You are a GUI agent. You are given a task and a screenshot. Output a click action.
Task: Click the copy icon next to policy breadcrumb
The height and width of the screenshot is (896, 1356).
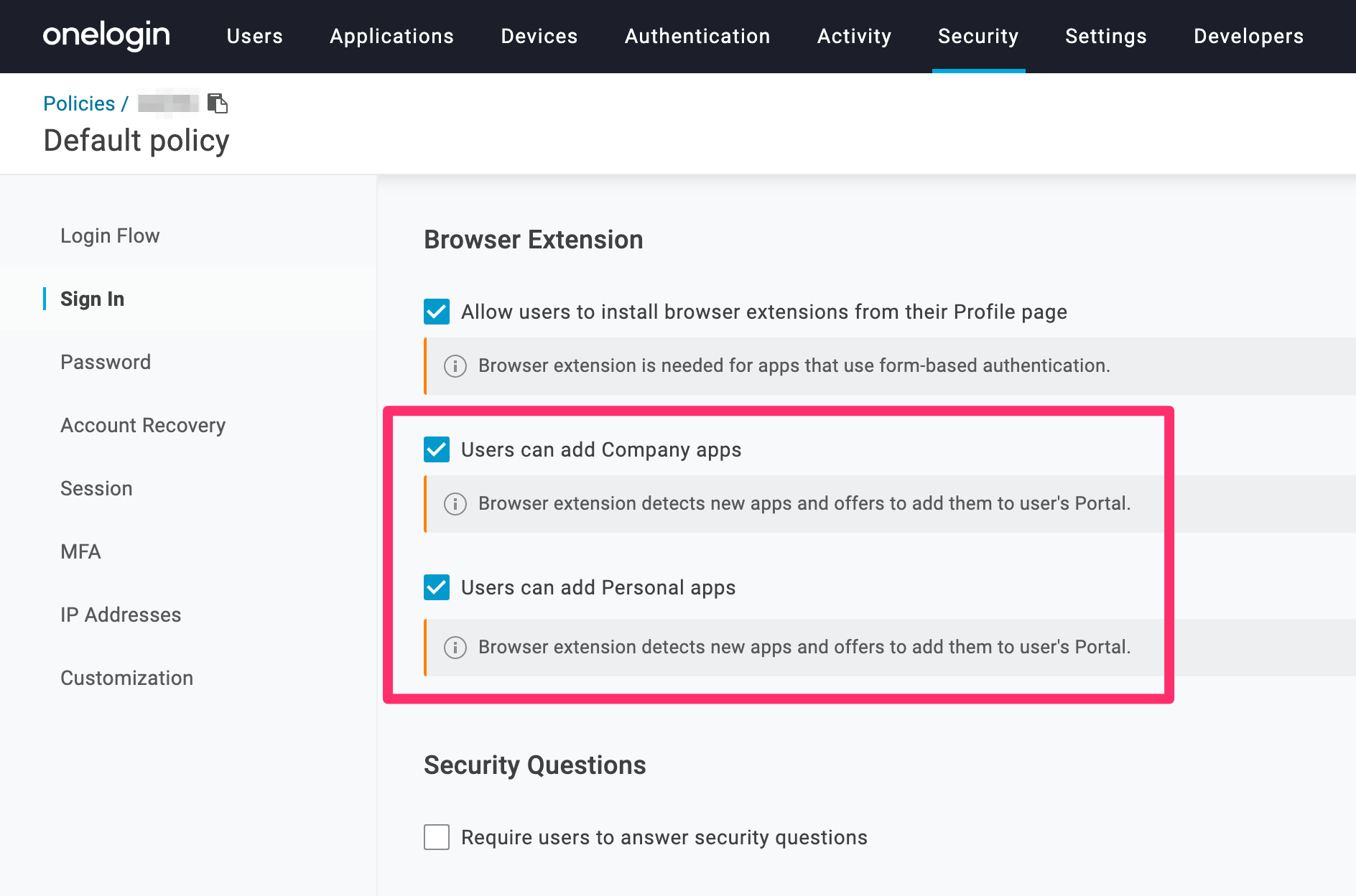(x=218, y=103)
